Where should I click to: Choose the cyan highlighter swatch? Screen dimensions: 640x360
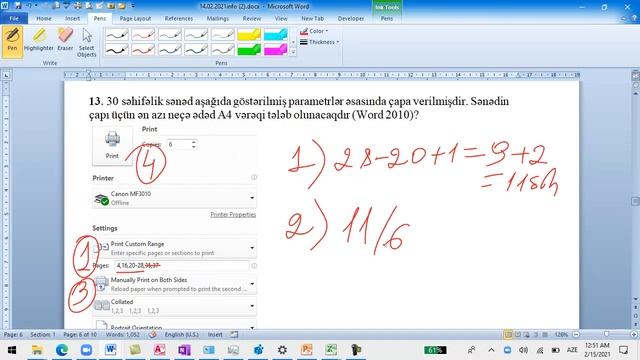point(276,35)
